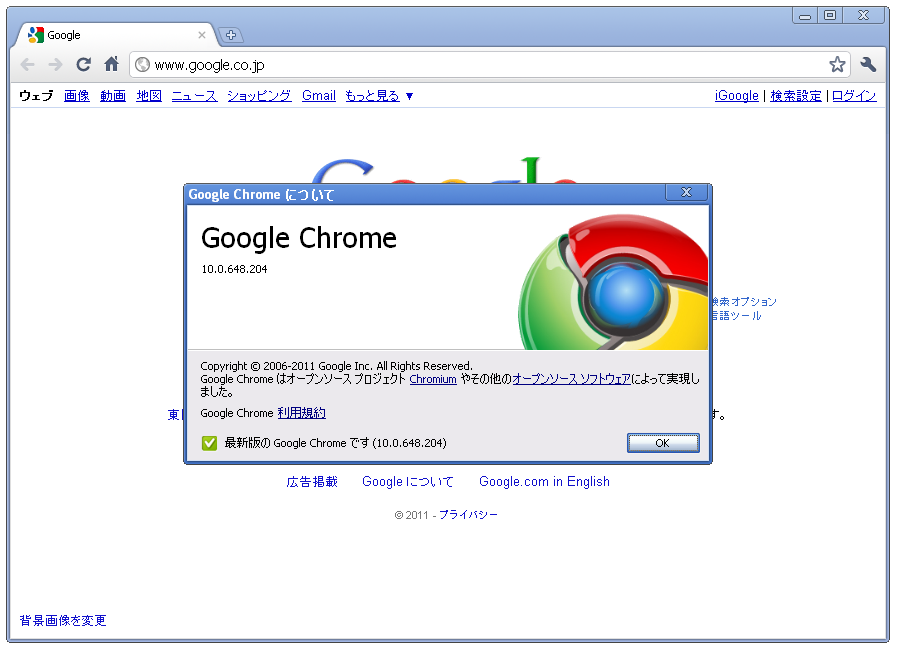Open the オープンソース ソフトウェア link
898x651 pixels.
[572, 379]
